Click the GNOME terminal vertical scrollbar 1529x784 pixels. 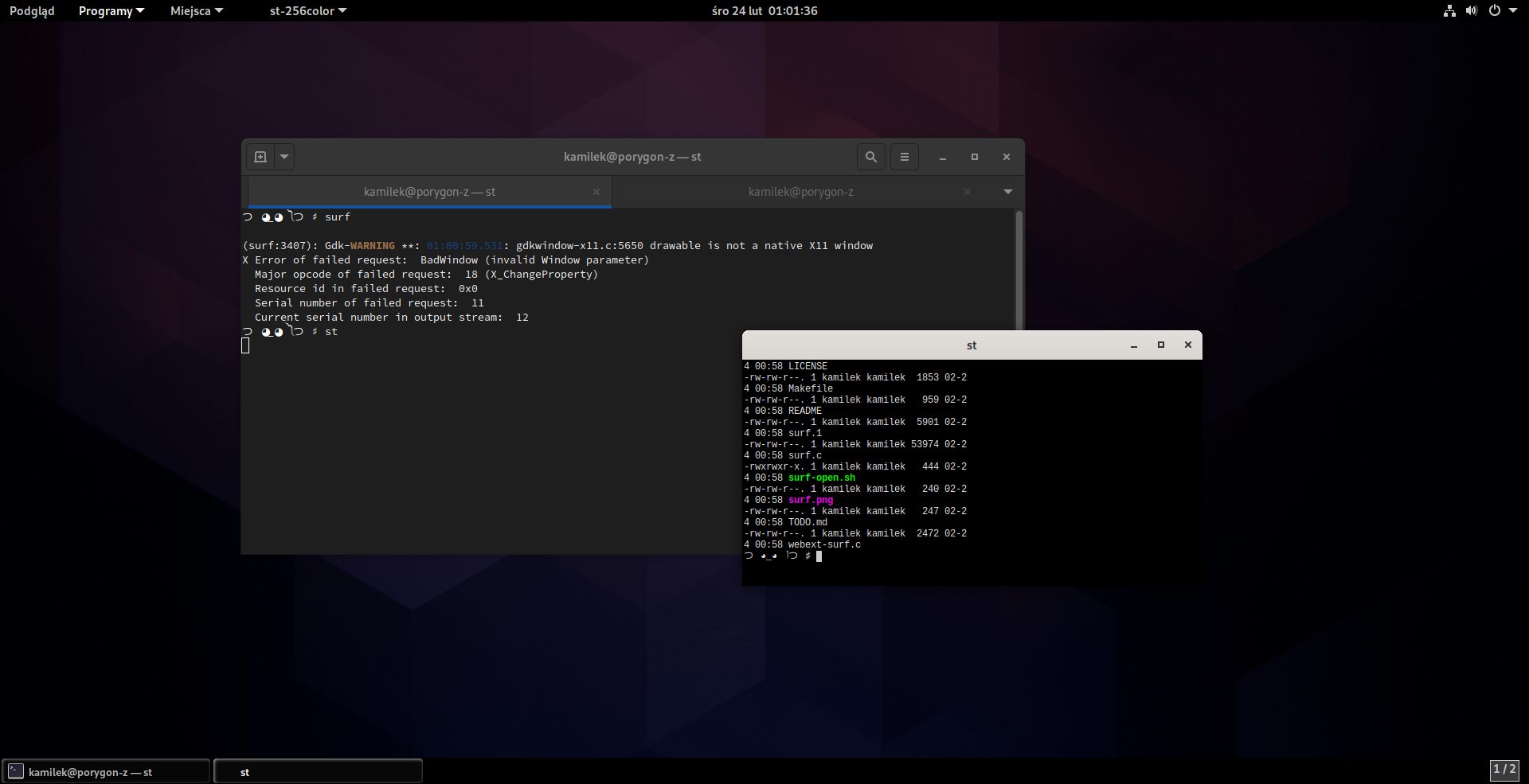click(1019, 271)
